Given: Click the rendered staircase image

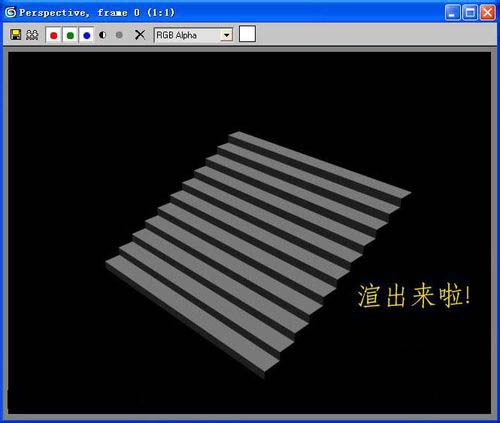Looking at the screenshot, I should tap(258, 255).
